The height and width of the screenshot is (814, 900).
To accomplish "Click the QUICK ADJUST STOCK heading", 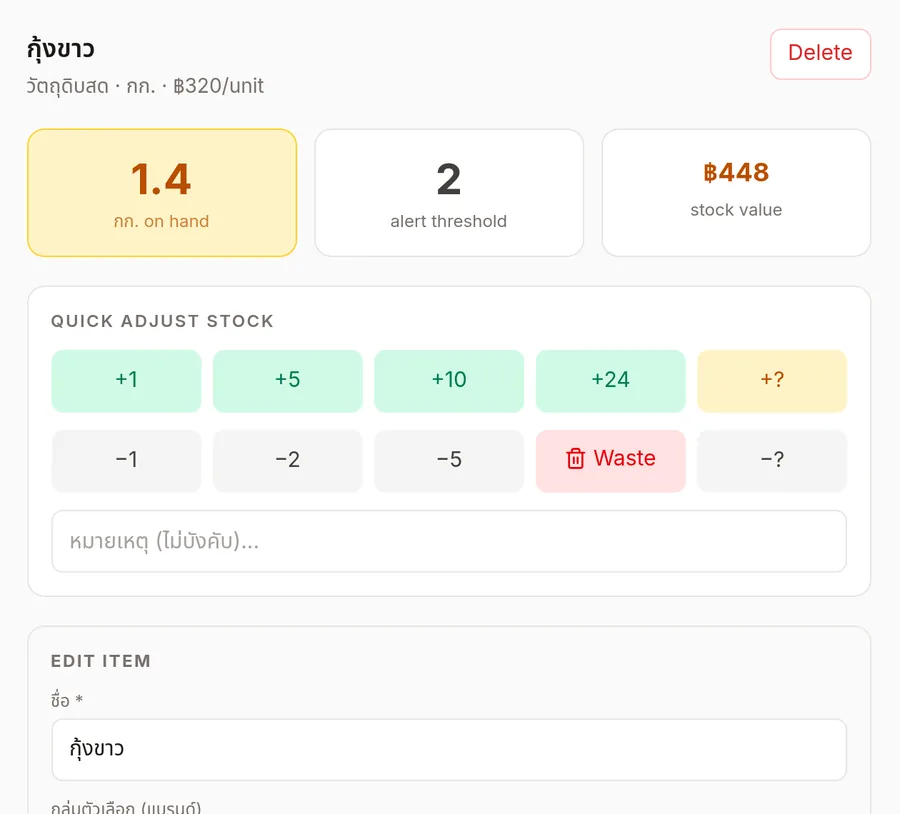I will [x=162, y=321].
